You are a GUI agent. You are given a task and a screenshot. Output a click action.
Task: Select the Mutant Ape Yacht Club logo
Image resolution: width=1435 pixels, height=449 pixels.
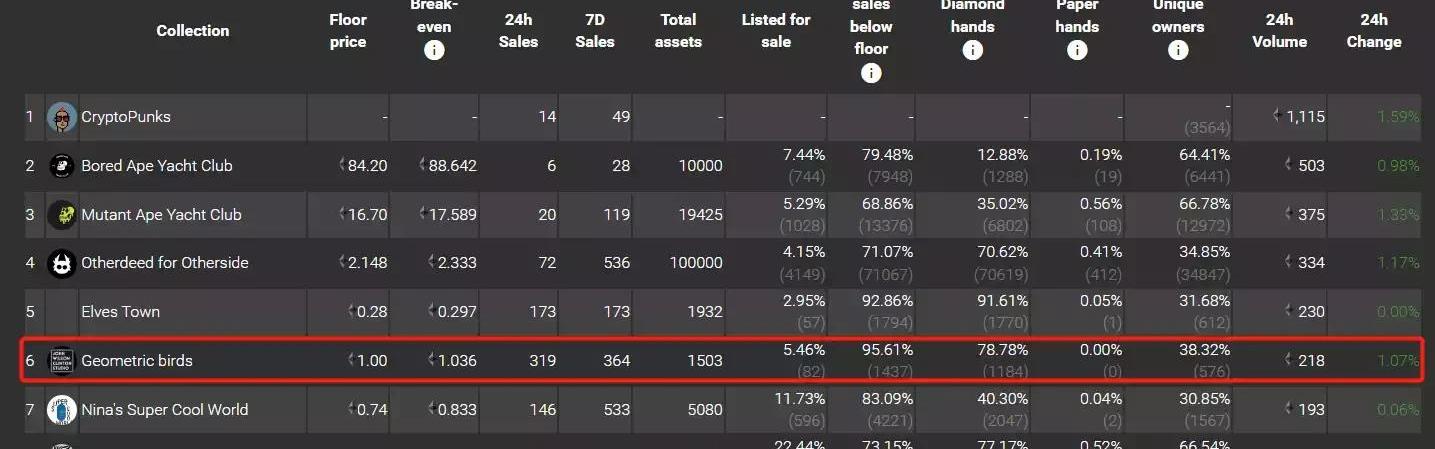coord(62,214)
